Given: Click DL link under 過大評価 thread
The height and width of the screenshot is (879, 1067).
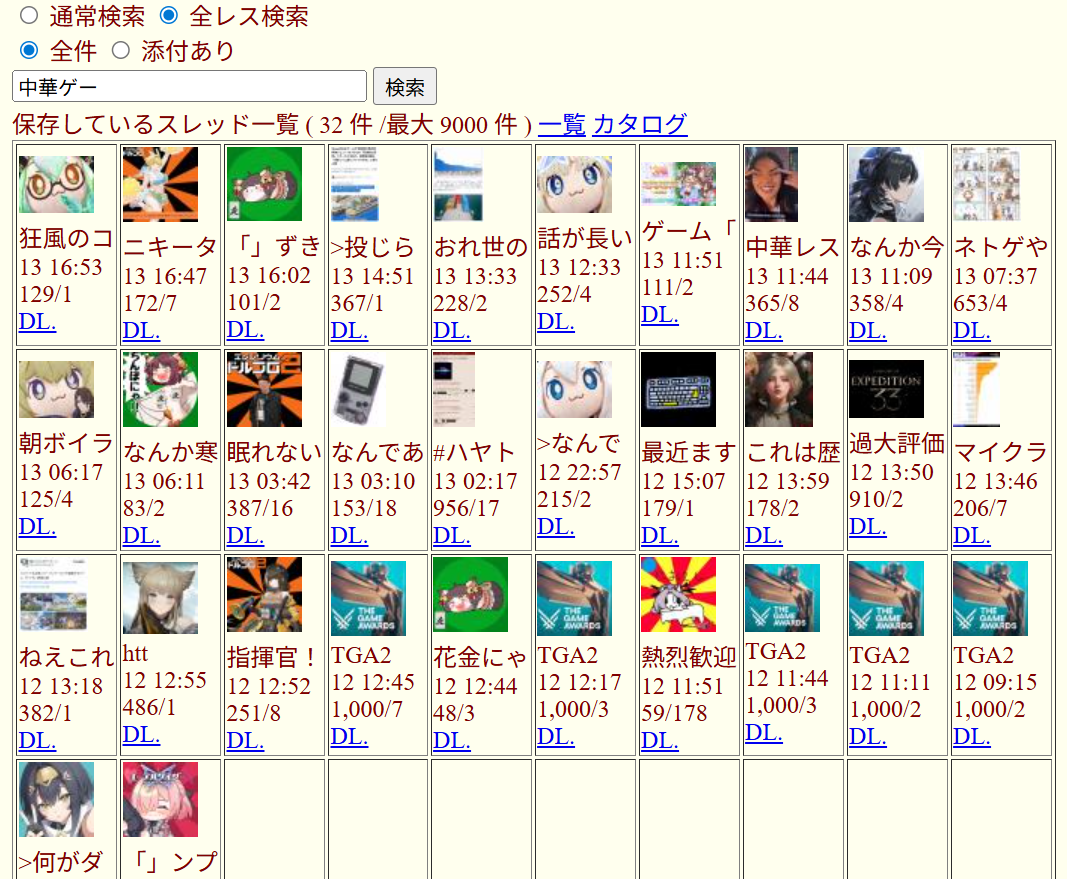Looking at the screenshot, I should pyautogui.click(x=868, y=527).
